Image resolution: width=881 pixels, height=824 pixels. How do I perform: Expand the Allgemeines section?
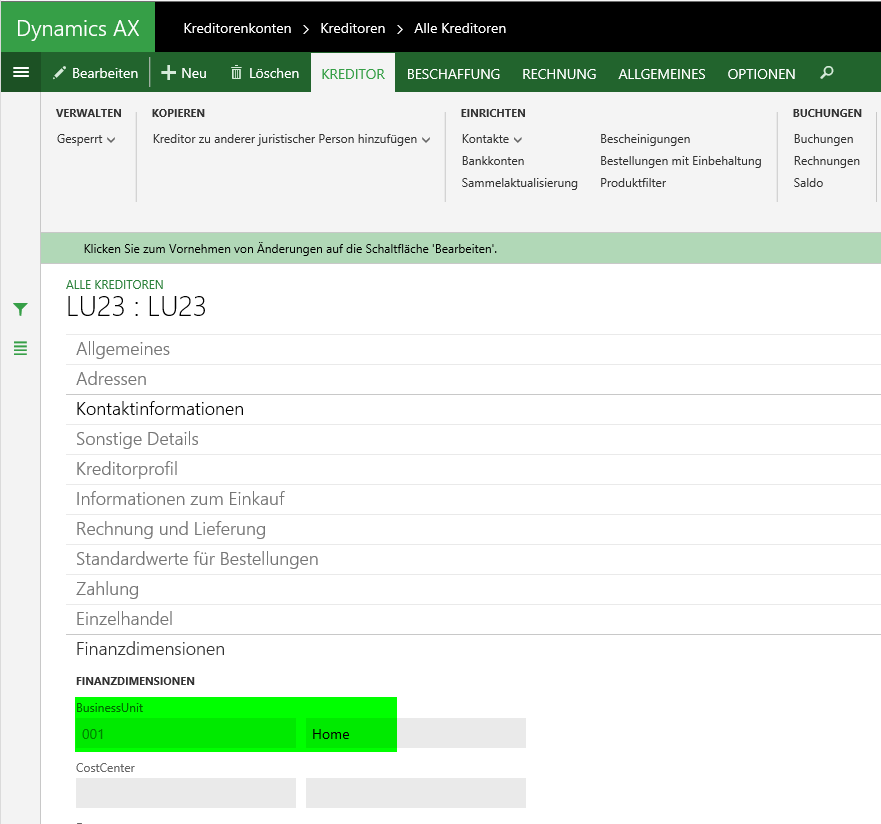[123, 349]
